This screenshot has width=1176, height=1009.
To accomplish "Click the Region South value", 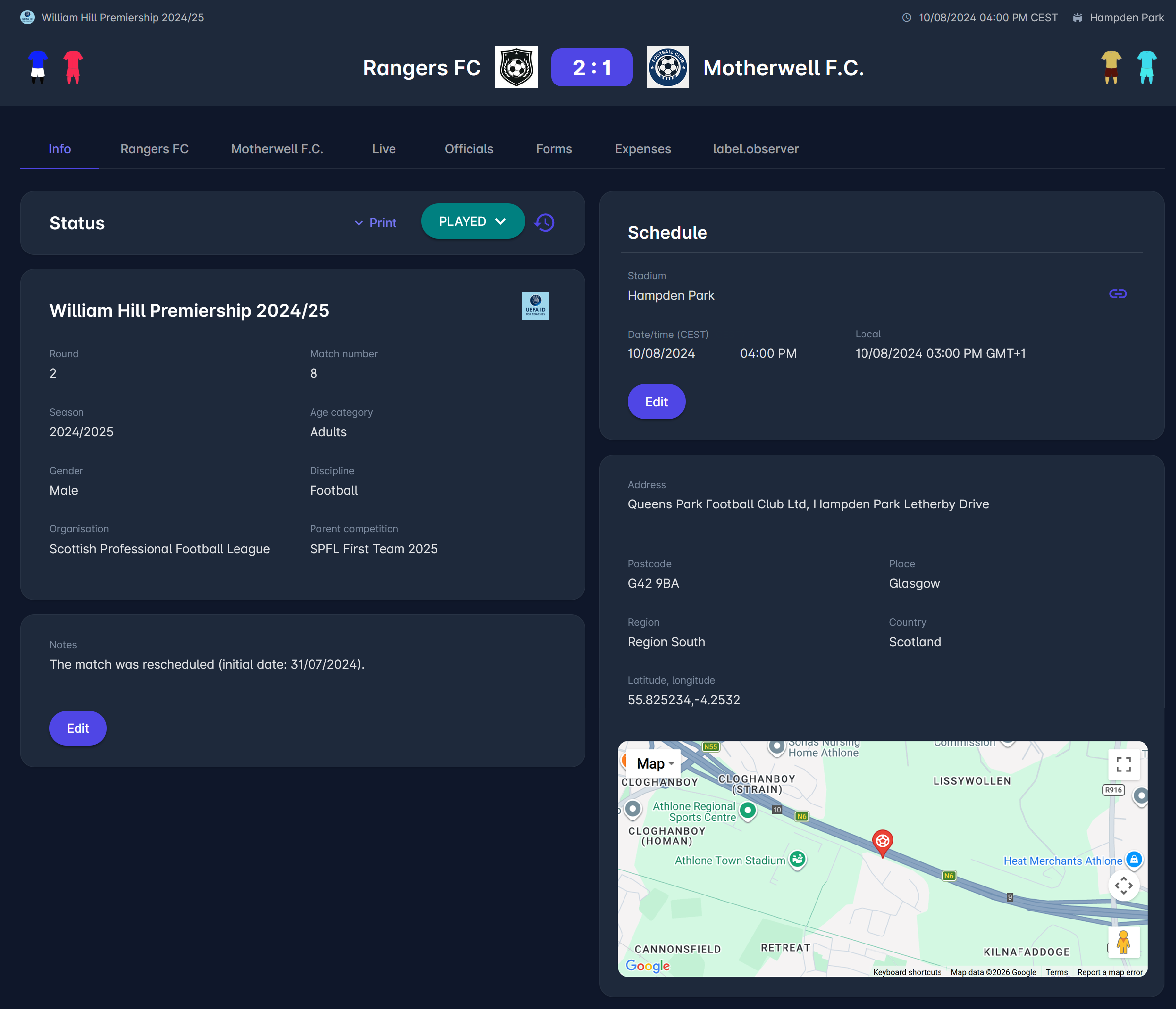I will 666,642.
